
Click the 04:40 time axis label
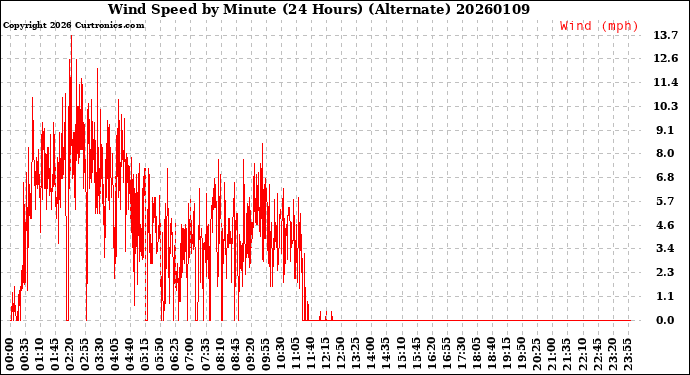tap(130, 355)
